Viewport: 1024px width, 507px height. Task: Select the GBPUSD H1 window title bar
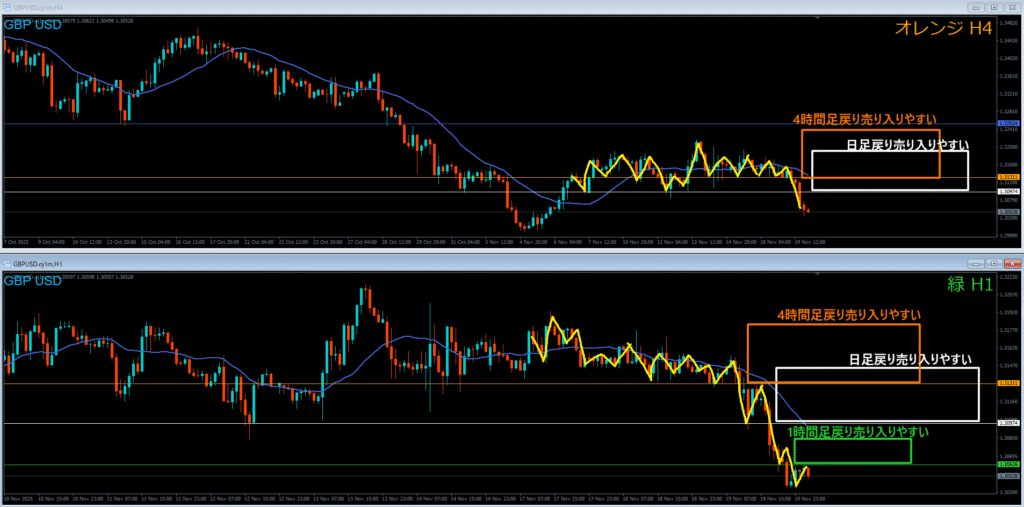(x=400, y=263)
